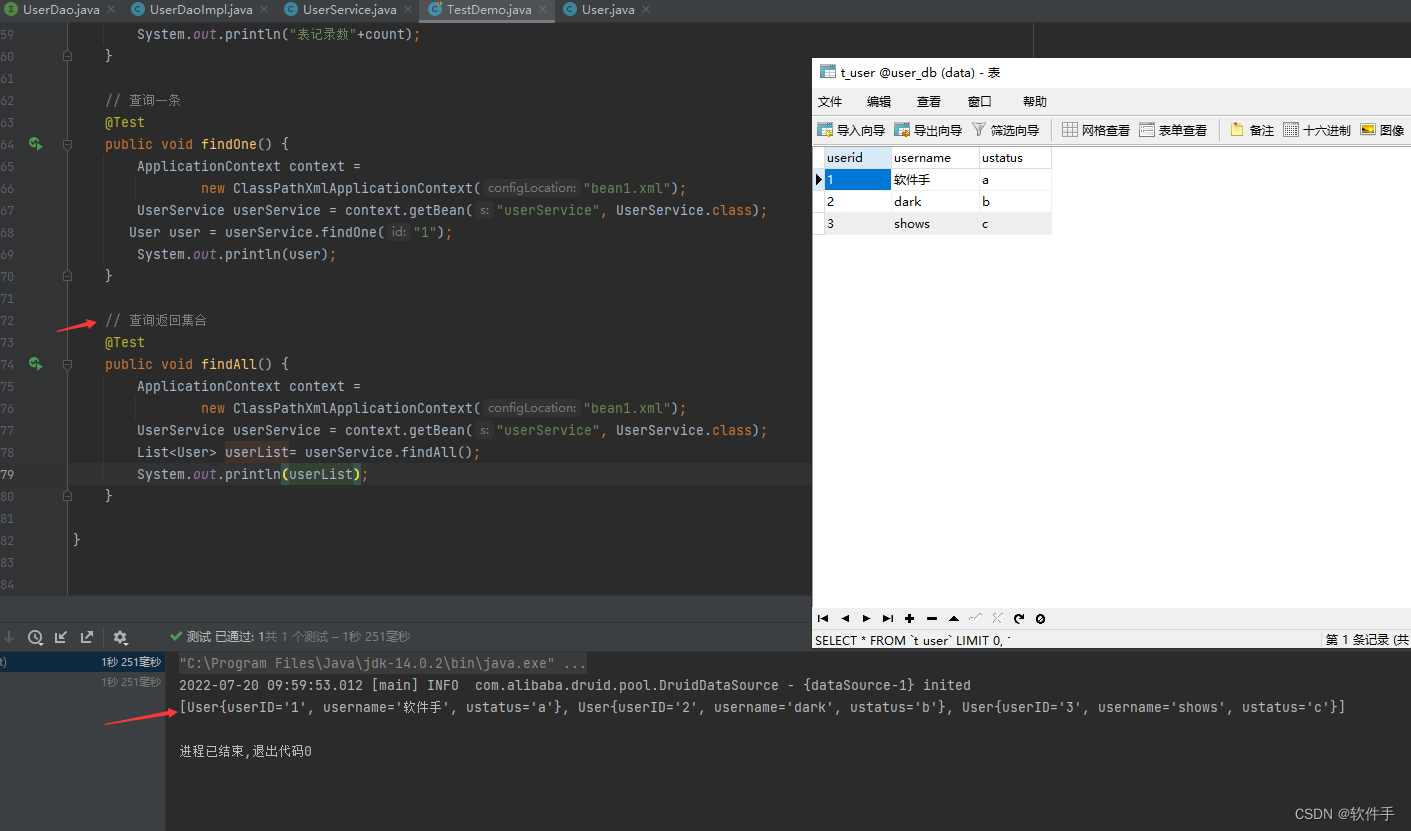Refresh records with the refresh icon
The image size is (1411, 831).
[1018, 618]
